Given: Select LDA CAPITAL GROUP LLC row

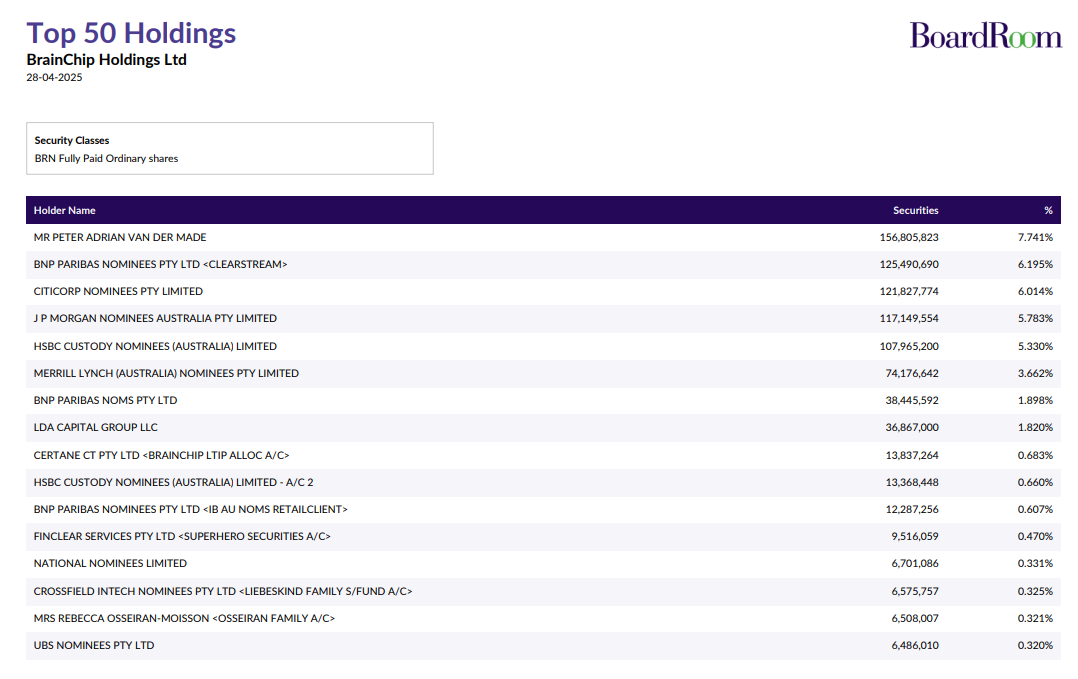Looking at the screenshot, I should [x=96, y=428].
